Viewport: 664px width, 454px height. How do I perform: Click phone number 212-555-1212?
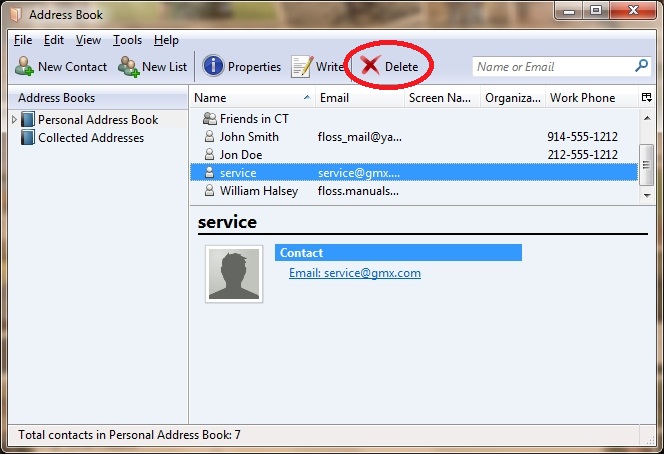[582, 155]
